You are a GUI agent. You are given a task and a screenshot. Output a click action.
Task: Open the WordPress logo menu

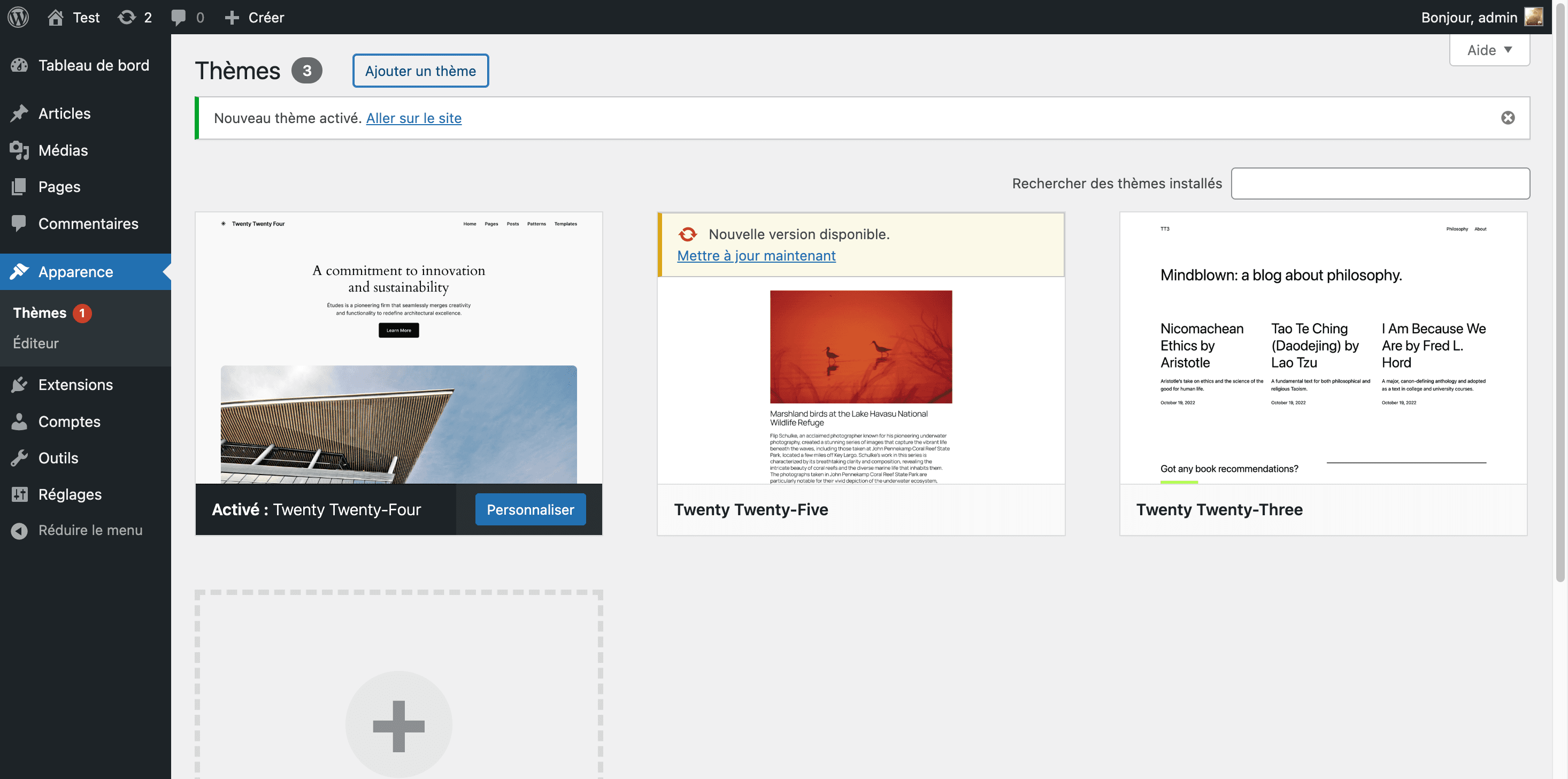coord(18,17)
